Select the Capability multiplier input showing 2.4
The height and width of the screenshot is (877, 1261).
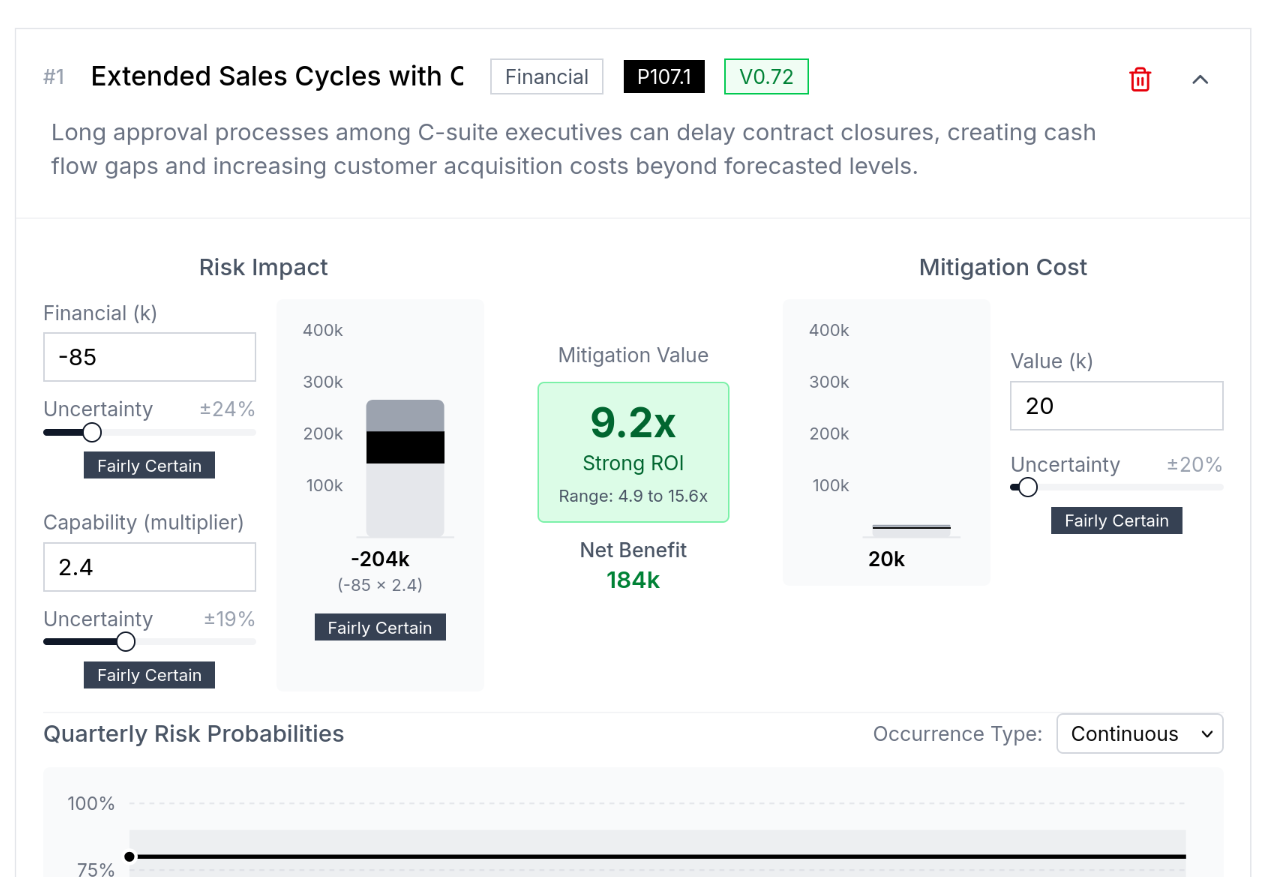click(149, 567)
